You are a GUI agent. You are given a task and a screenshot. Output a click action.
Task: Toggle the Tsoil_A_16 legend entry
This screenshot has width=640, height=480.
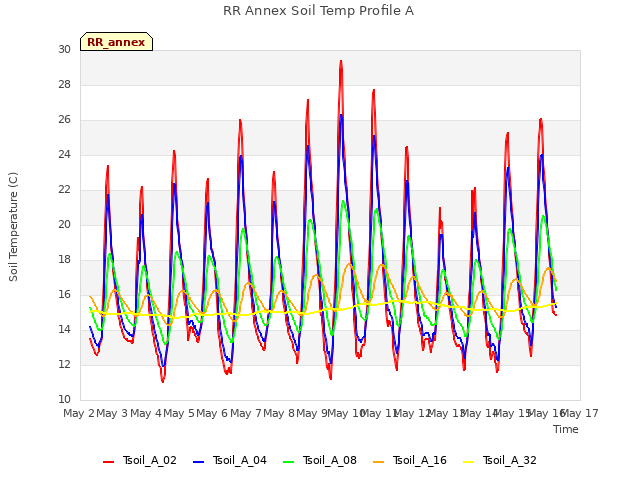point(410,461)
